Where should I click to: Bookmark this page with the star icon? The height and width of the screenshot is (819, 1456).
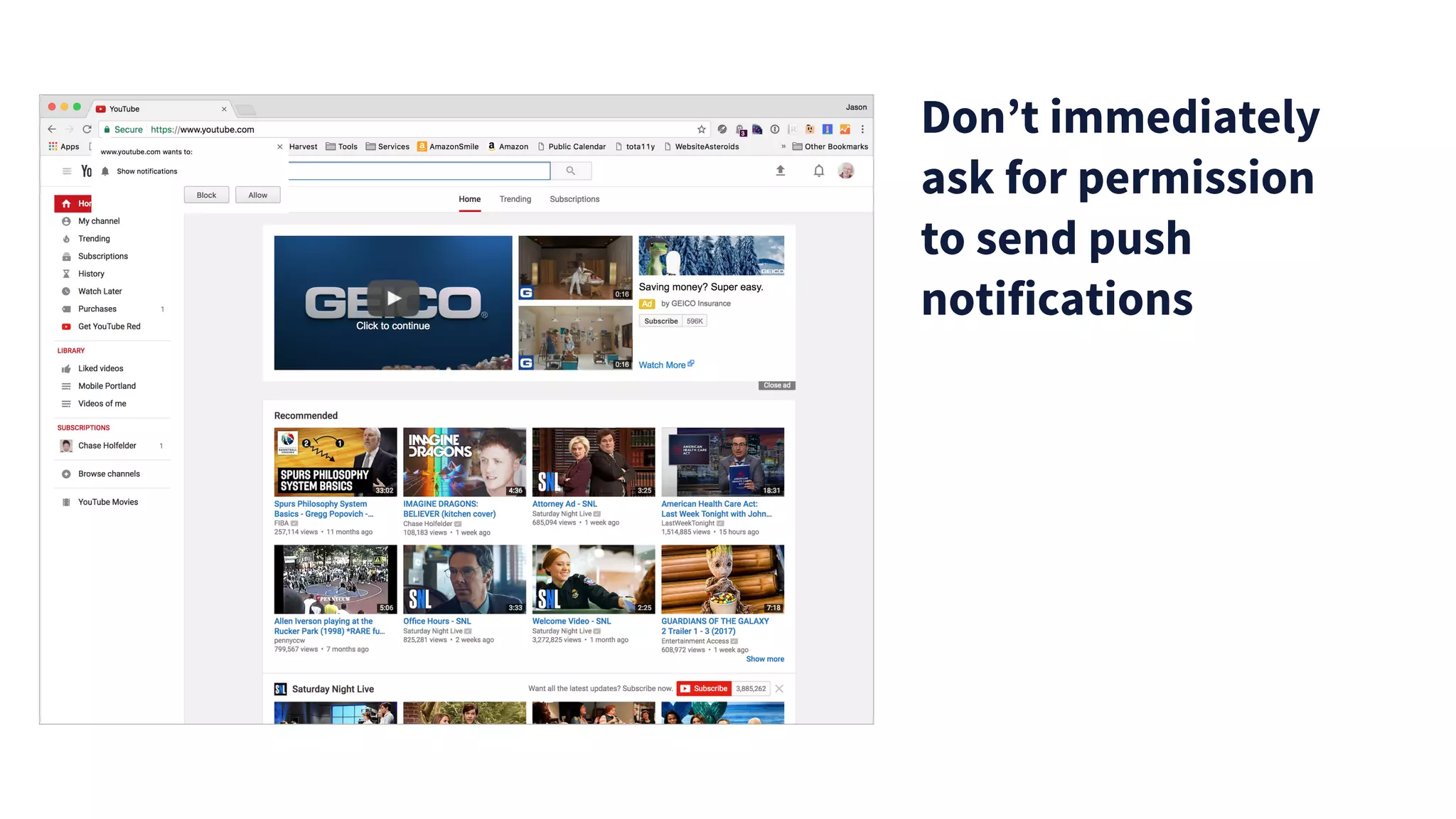coord(701,129)
